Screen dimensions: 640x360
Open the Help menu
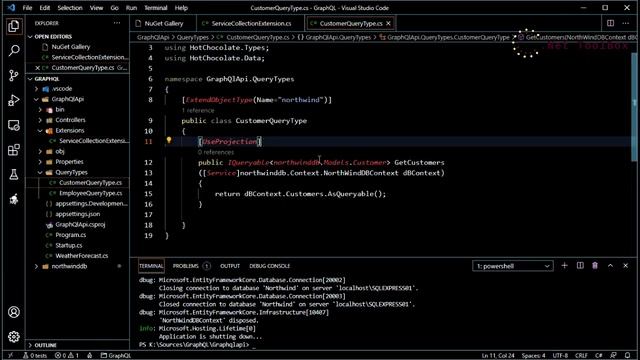pos(181,8)
